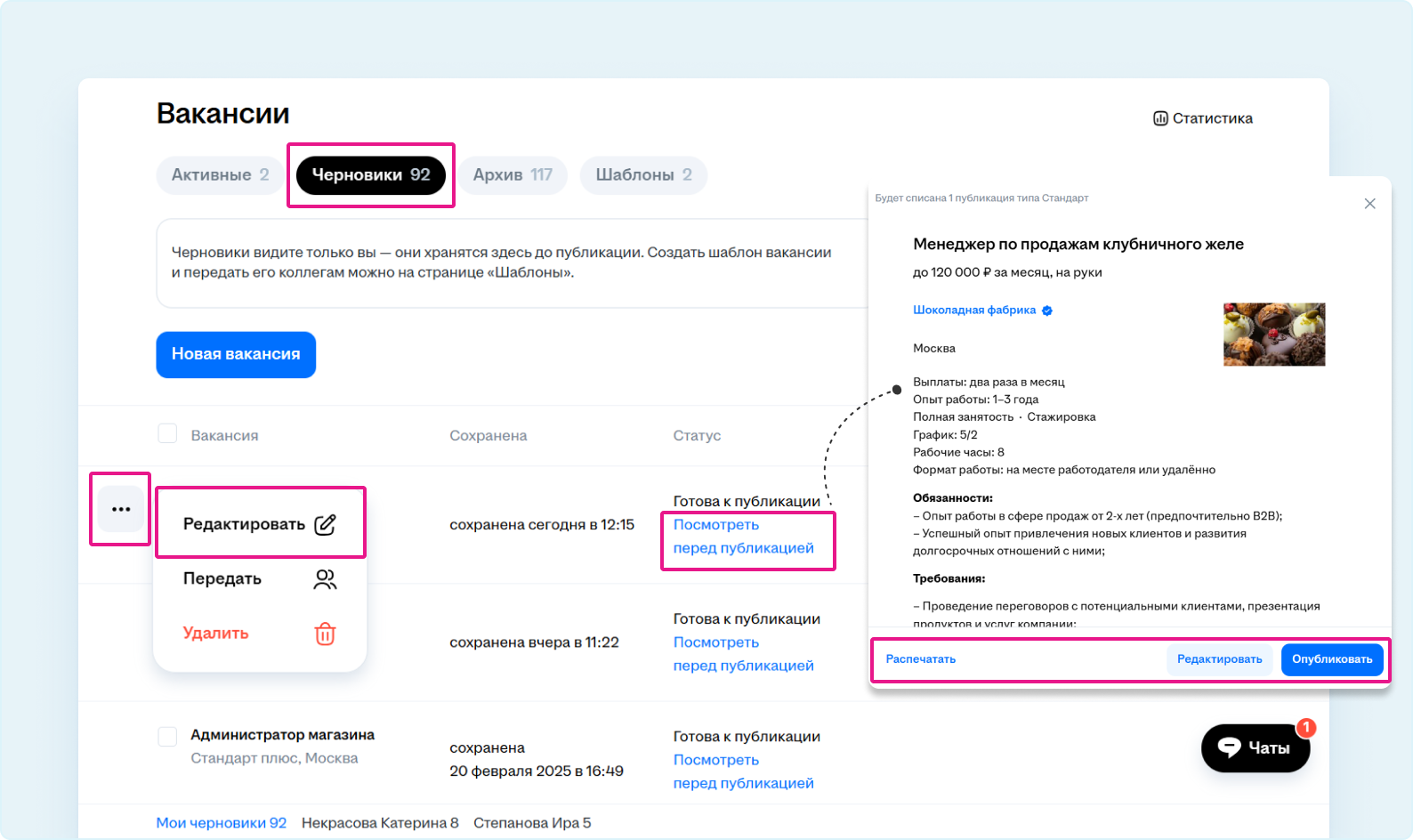Click Редактировать button in preview panel
The height and width of the screenshot is (840, 1413).
point(1219,659)
